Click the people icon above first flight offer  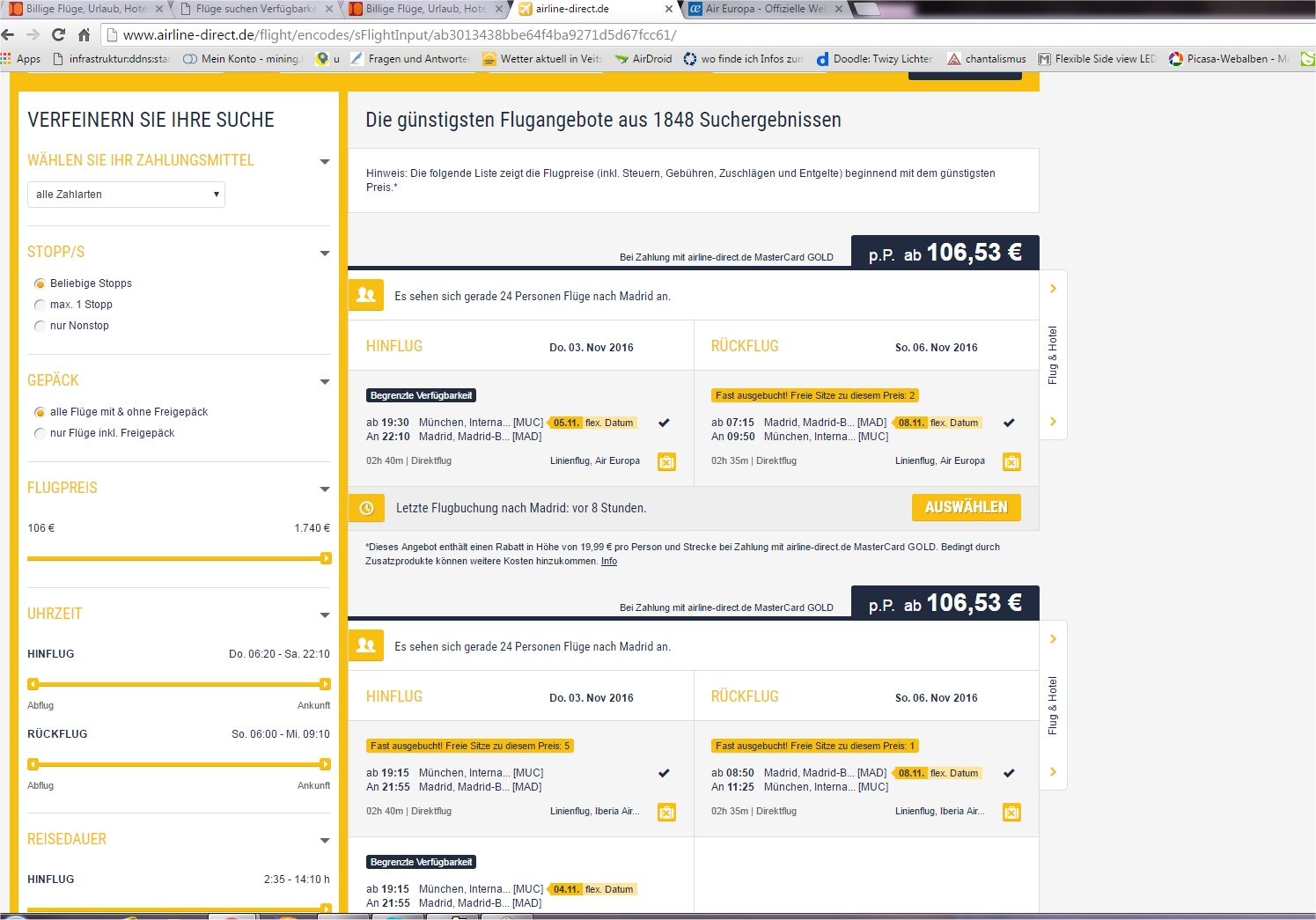(366, 296)
